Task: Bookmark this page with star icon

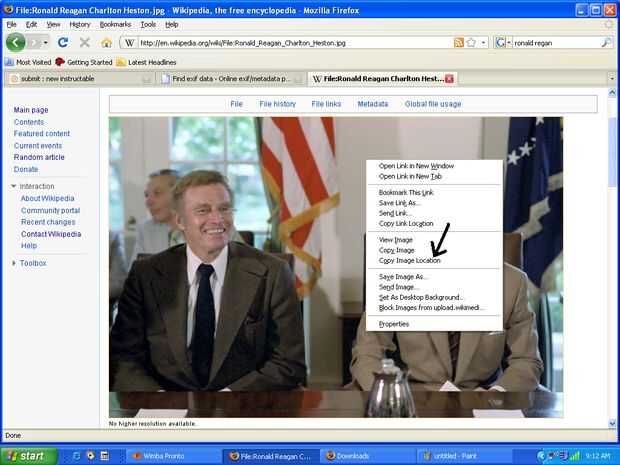Action: [x=471, y=43]
